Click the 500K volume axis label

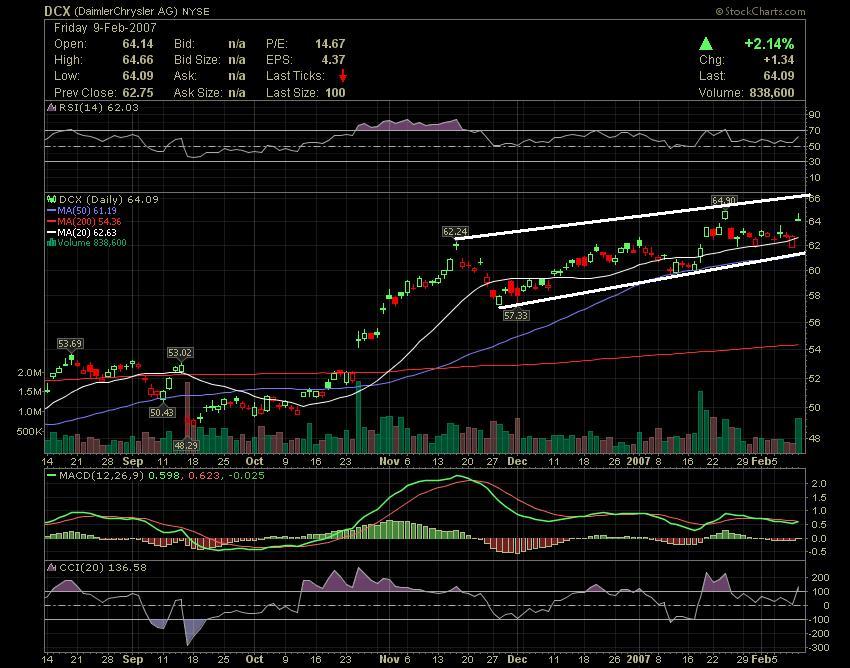click(29, 432)
